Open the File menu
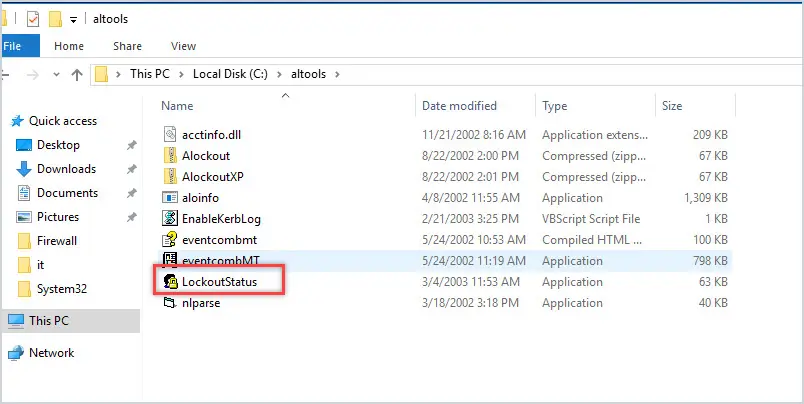This screenshot has width=804, height=404. (x=20, y=46)
